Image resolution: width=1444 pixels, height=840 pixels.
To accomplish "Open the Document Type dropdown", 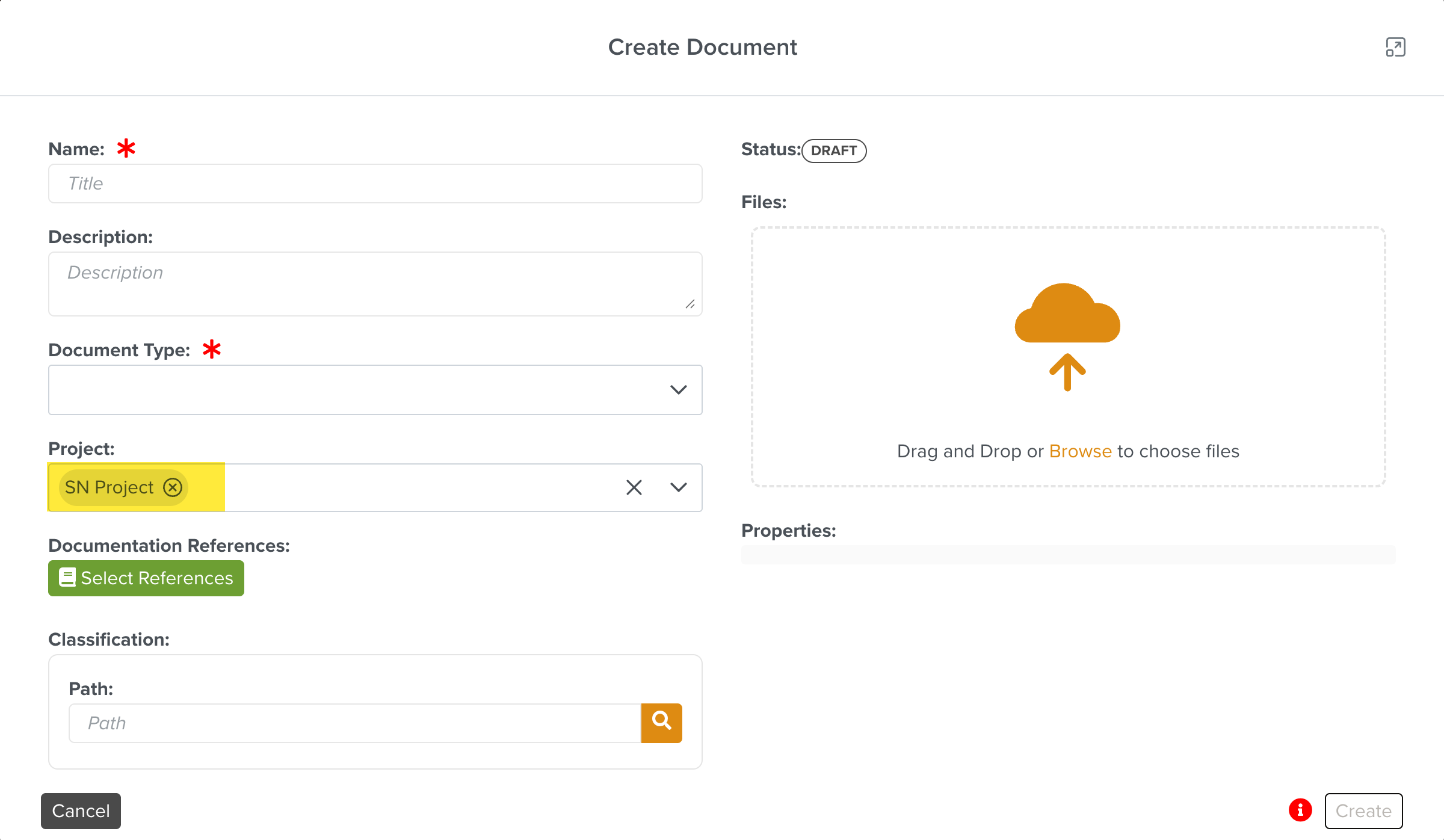I will 678,390.
